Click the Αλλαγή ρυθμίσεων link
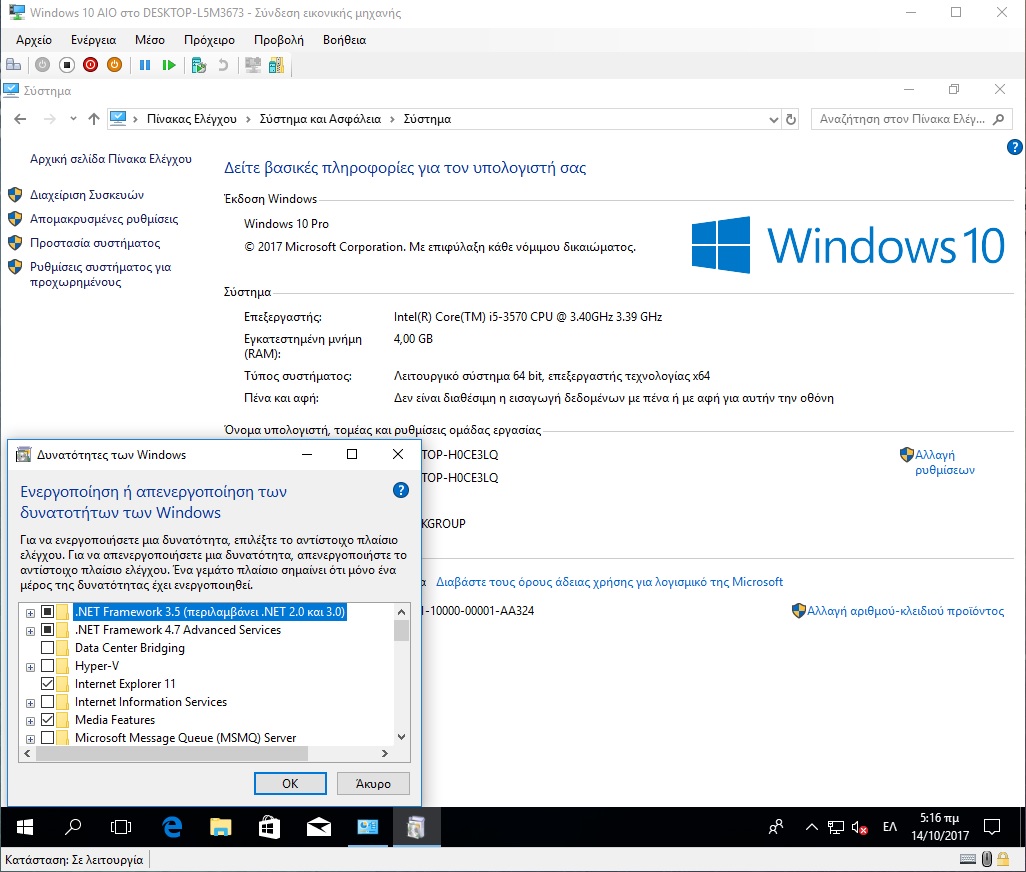The height and width of the screenshot is (872, 1026). pyautogui.click(x=945, y=462)
